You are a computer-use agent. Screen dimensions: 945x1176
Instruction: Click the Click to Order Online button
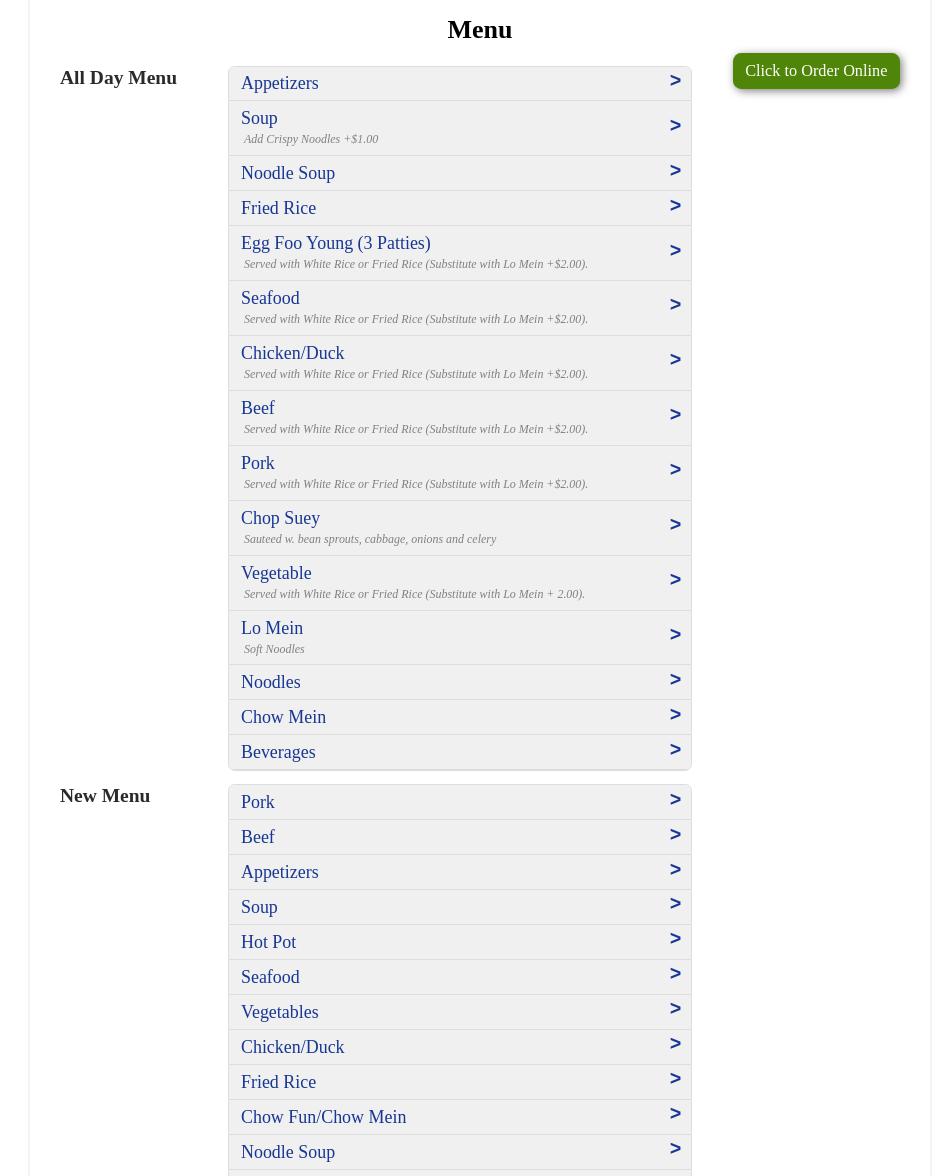coord(815,71)
